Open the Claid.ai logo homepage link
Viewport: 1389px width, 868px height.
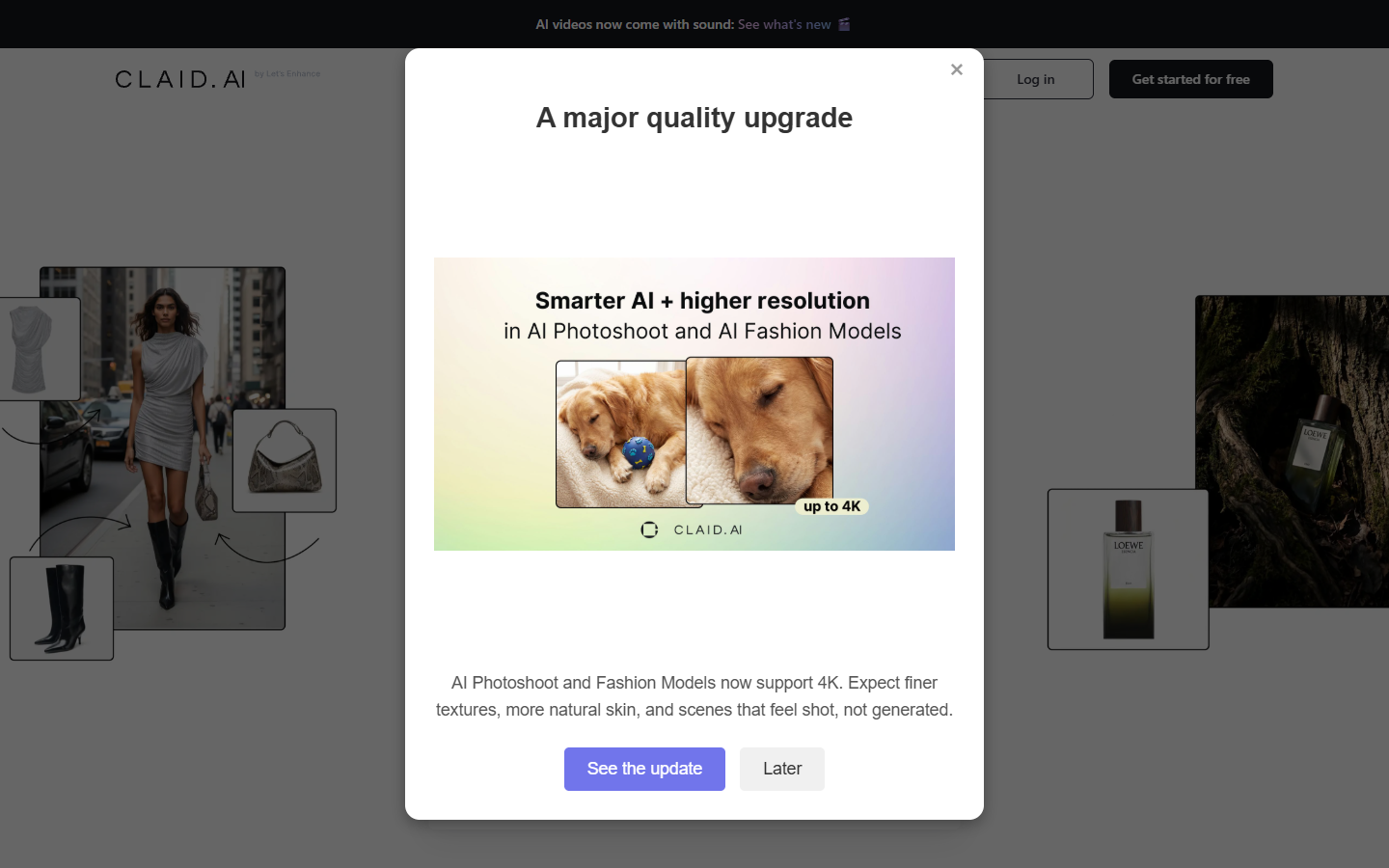180,79
